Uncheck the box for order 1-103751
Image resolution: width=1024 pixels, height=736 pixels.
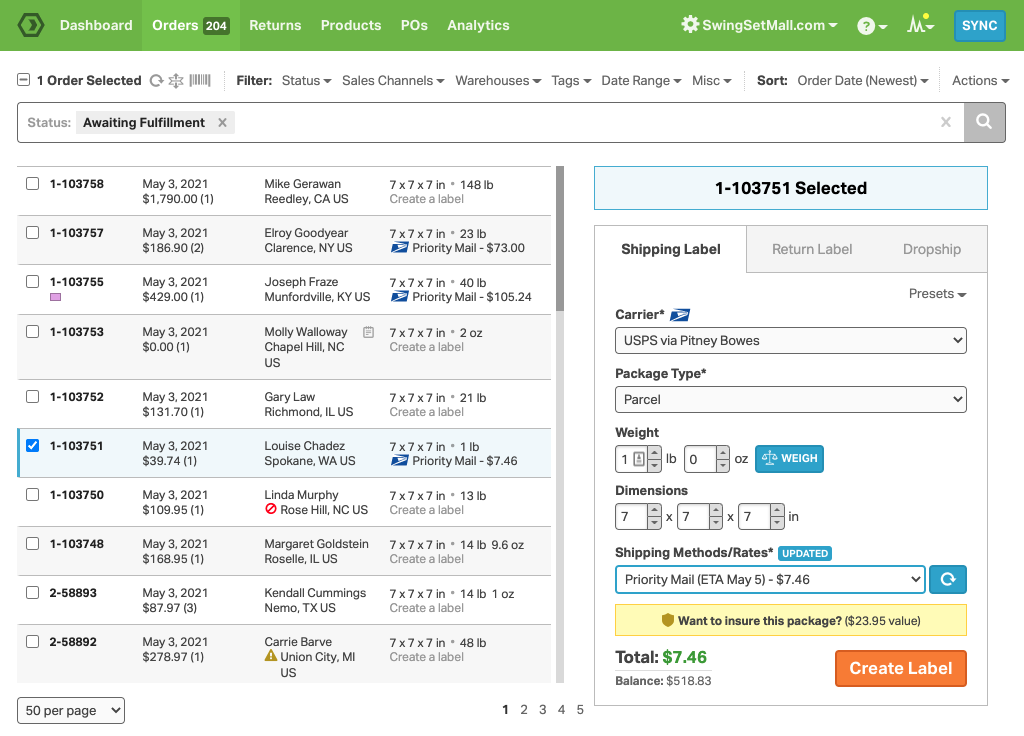pos(33,445)
